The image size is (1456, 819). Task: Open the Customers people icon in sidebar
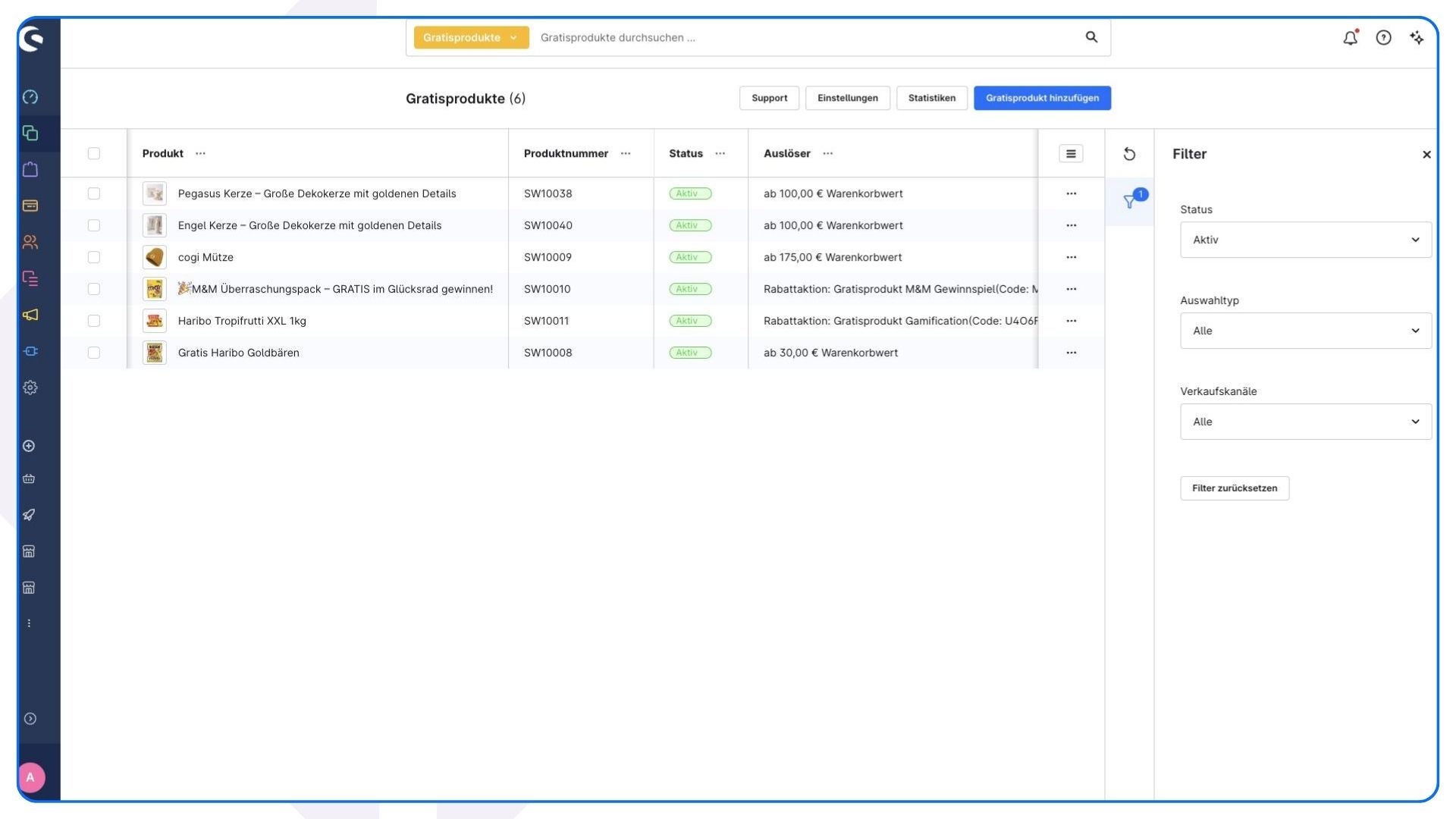coord(30,242)
